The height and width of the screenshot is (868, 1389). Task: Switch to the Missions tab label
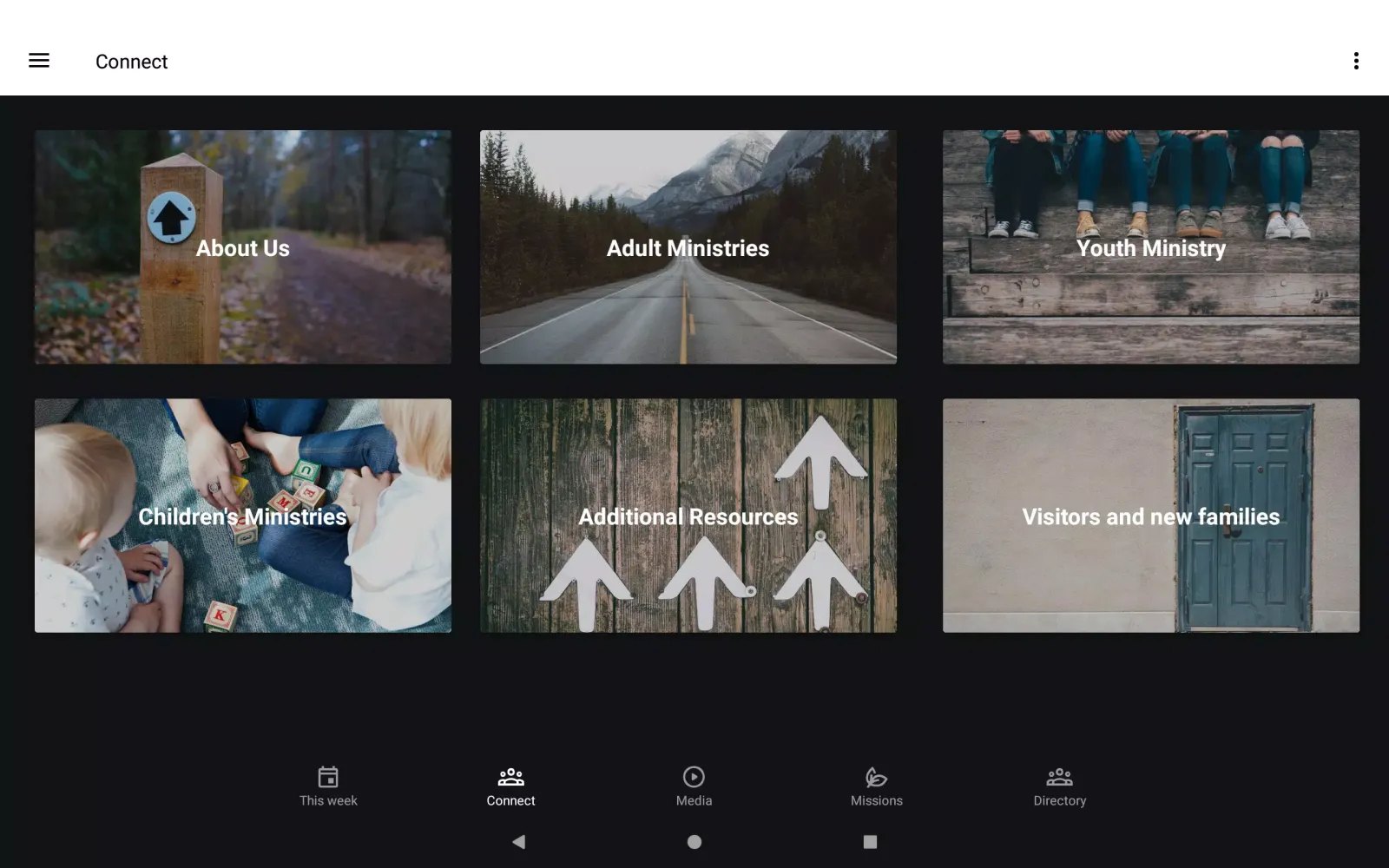(876, 800)
